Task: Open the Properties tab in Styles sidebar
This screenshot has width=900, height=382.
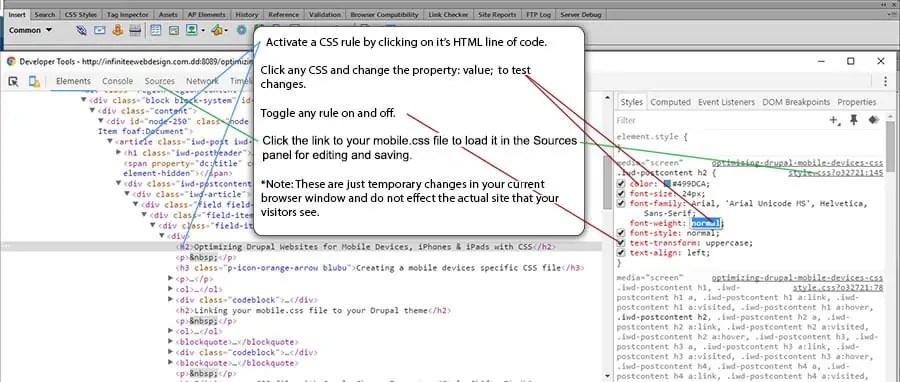Action: click(856, 102)
